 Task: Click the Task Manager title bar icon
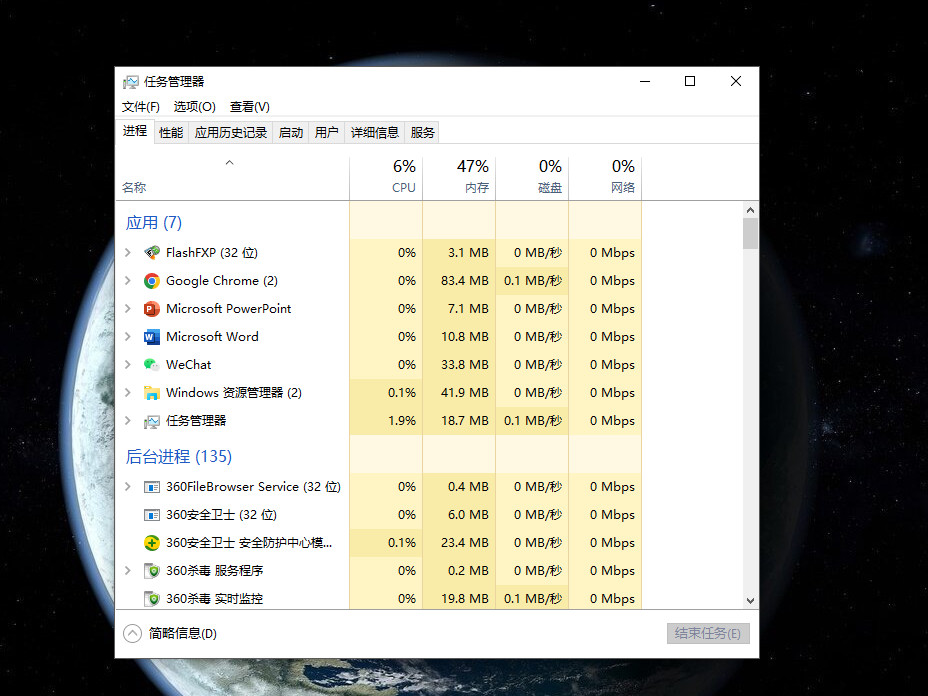point(130,82)
